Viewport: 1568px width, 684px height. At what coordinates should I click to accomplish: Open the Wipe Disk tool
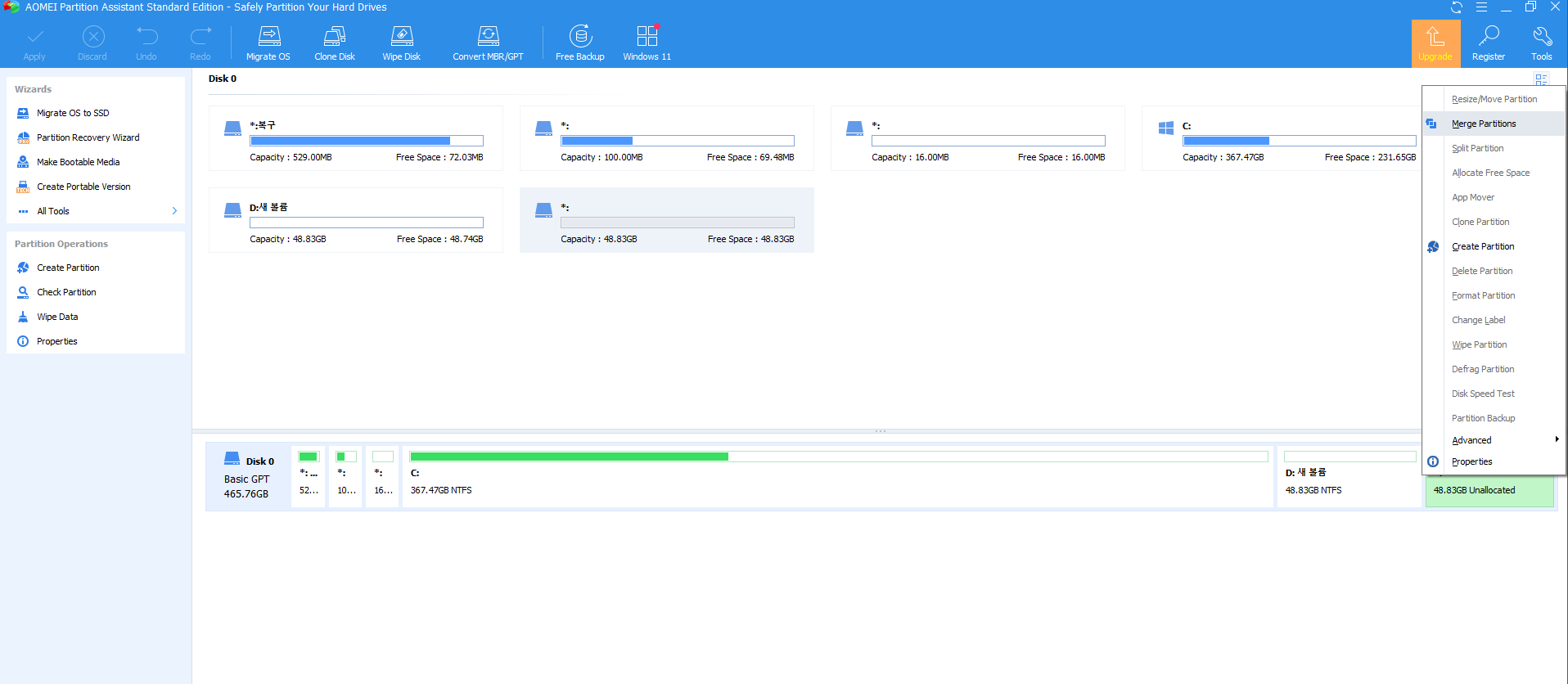click(402, 43)
